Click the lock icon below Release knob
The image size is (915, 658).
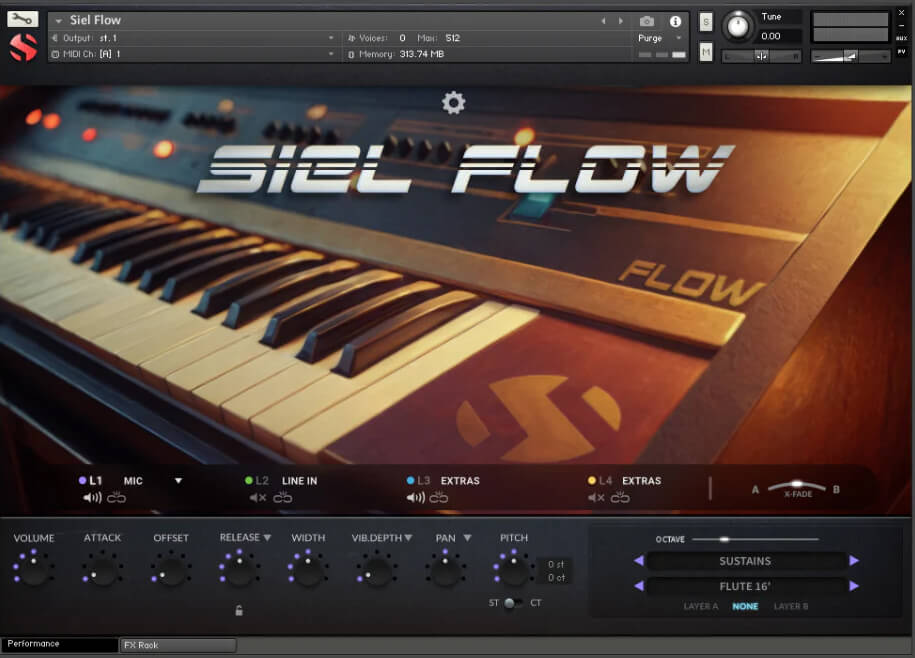pyautogui.click(x=239, y=610)
